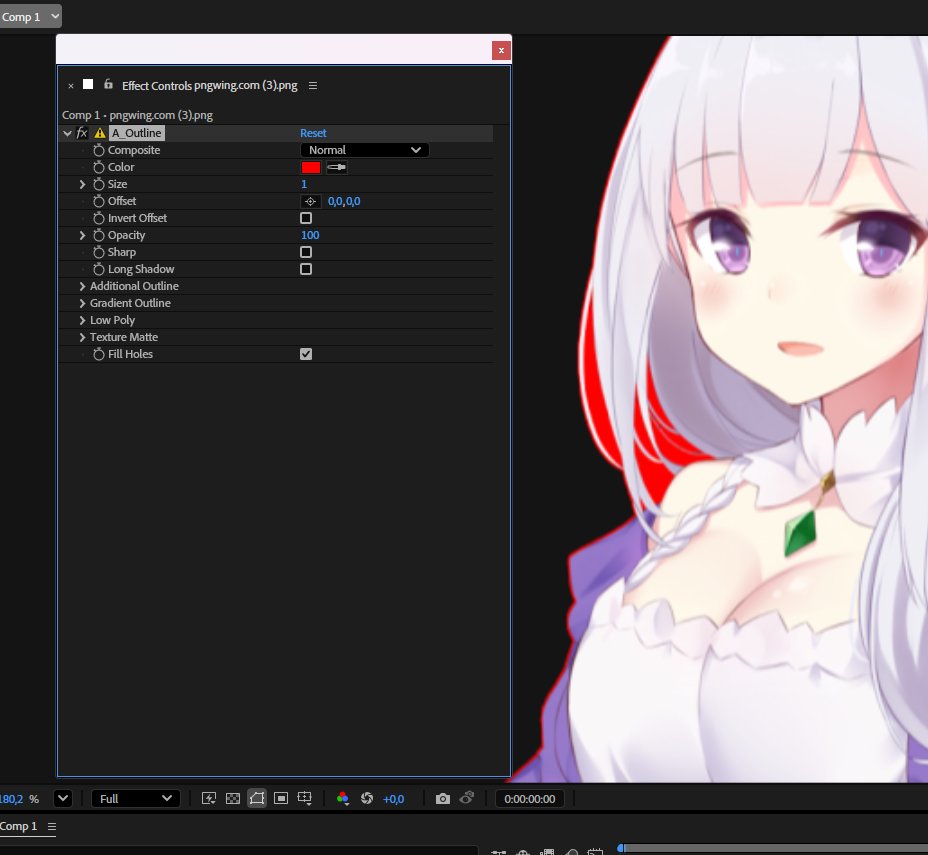Click the lock icon of Effect Controls panel

(108, 84)
